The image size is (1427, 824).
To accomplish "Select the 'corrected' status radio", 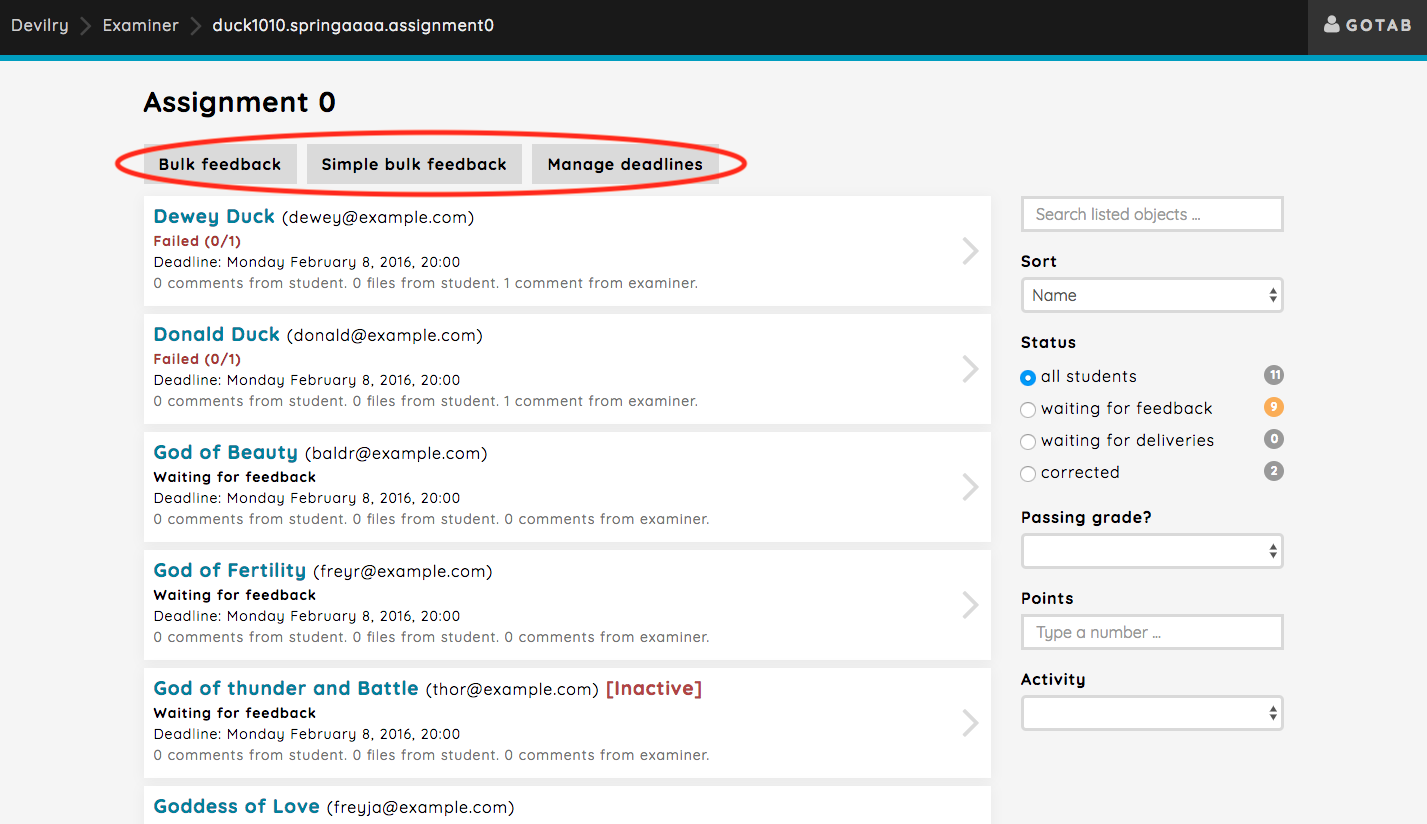I will tap(1028, 474).
